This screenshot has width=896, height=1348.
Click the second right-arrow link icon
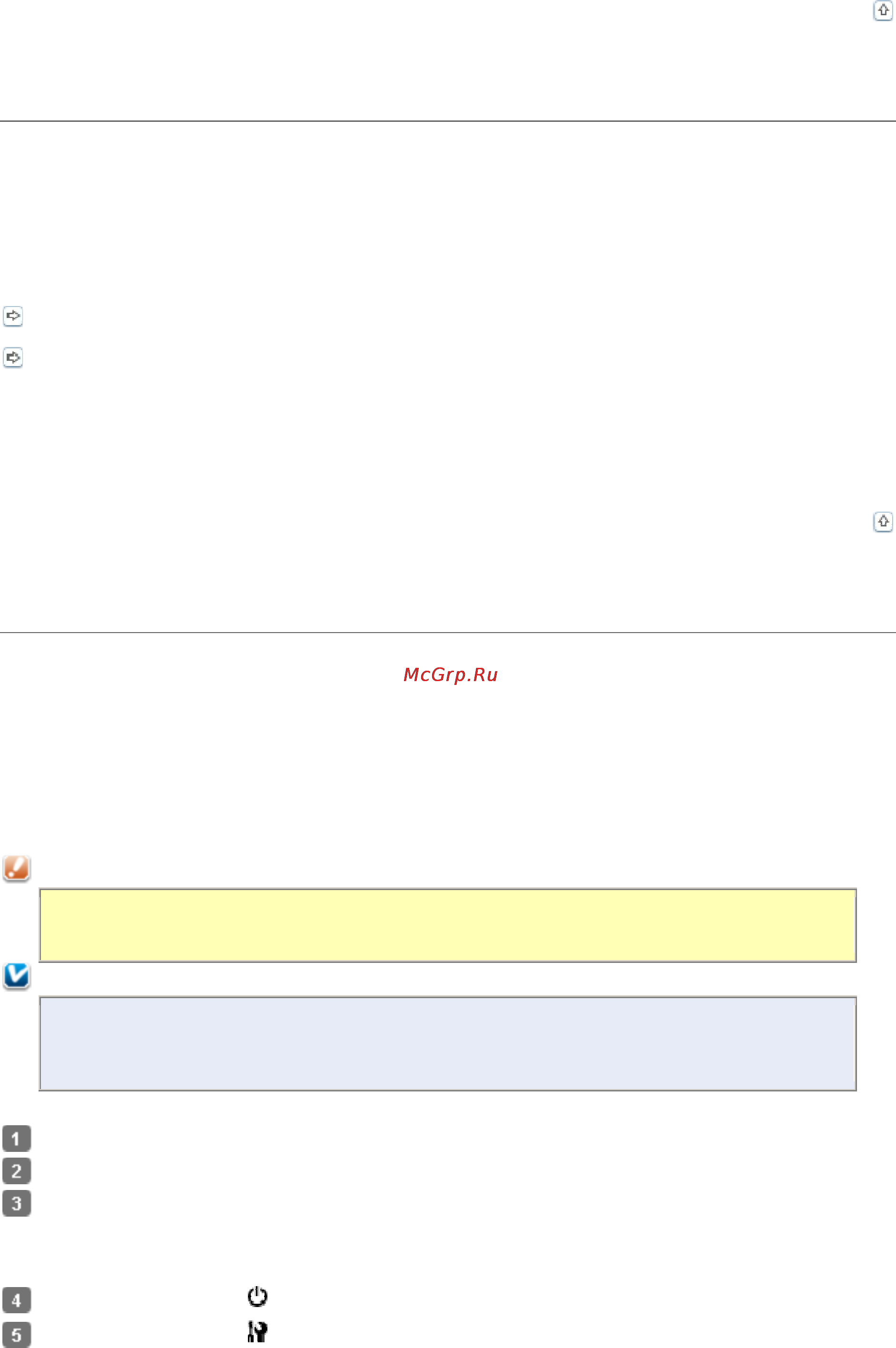click(x=13, y=358)
